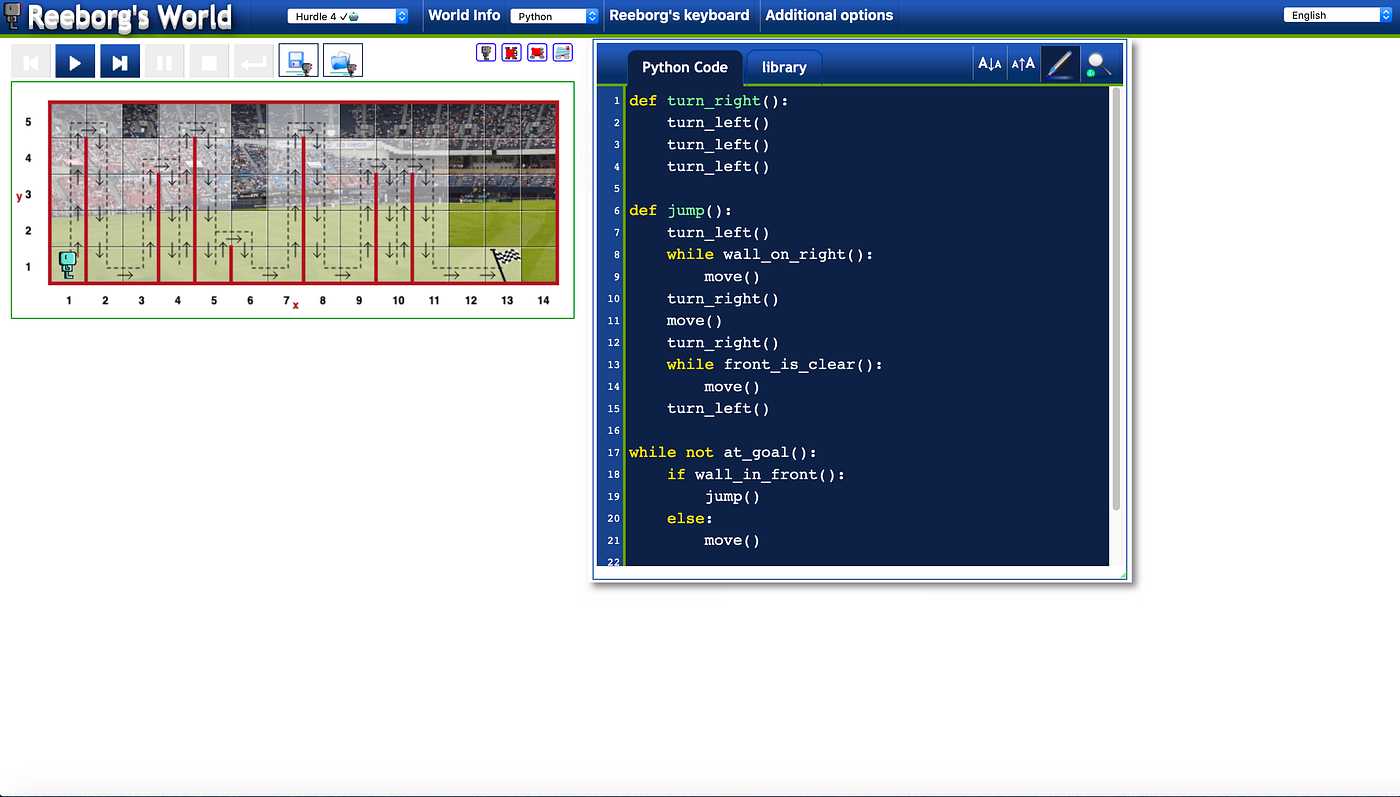
Task: Run the program with the play button
Action: tap(75, 61)
